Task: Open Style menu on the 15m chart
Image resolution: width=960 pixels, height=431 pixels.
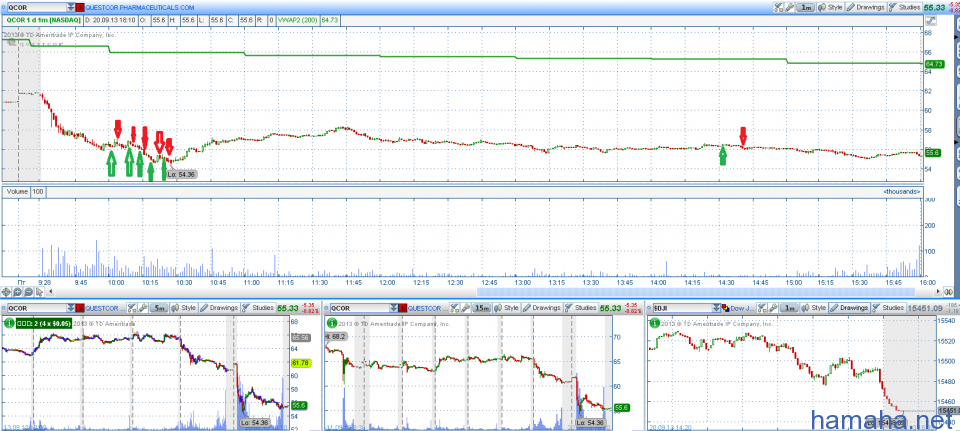Action: pos(506,308)
